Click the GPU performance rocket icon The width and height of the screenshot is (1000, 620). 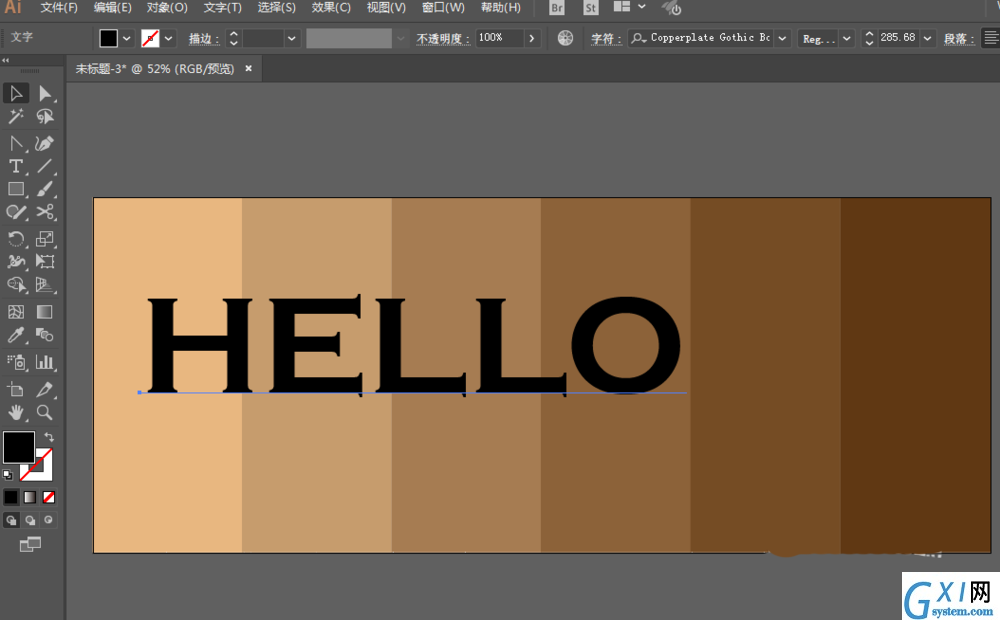pos(672,8)
